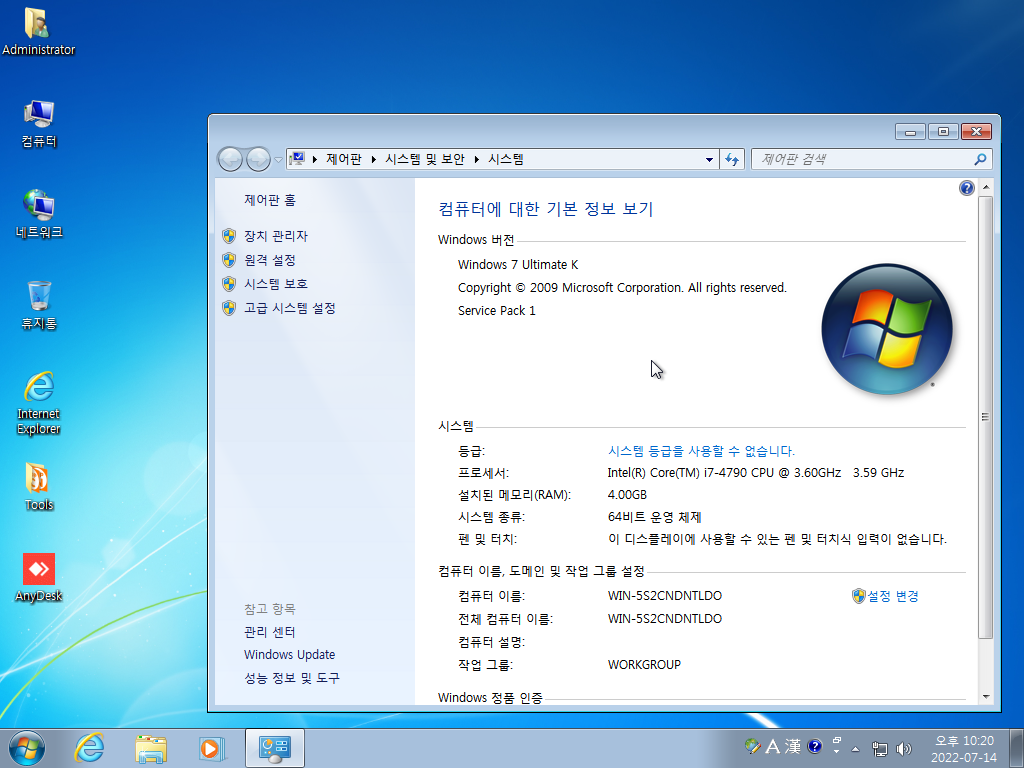The width and height of the screenshot is (1024, 768).
Task: Go to 제어판 홈
Action: point(270,200)
